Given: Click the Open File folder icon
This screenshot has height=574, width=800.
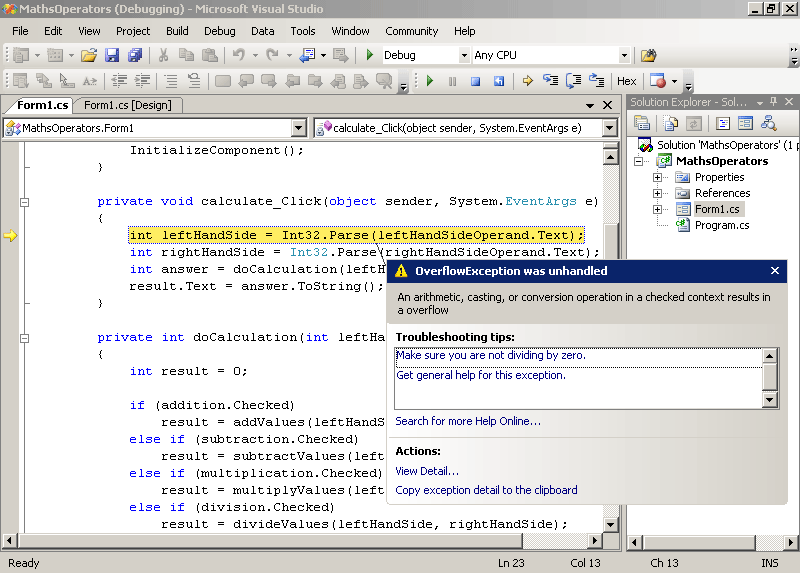Looking at the screenshot, I should [x=89, y=55].
